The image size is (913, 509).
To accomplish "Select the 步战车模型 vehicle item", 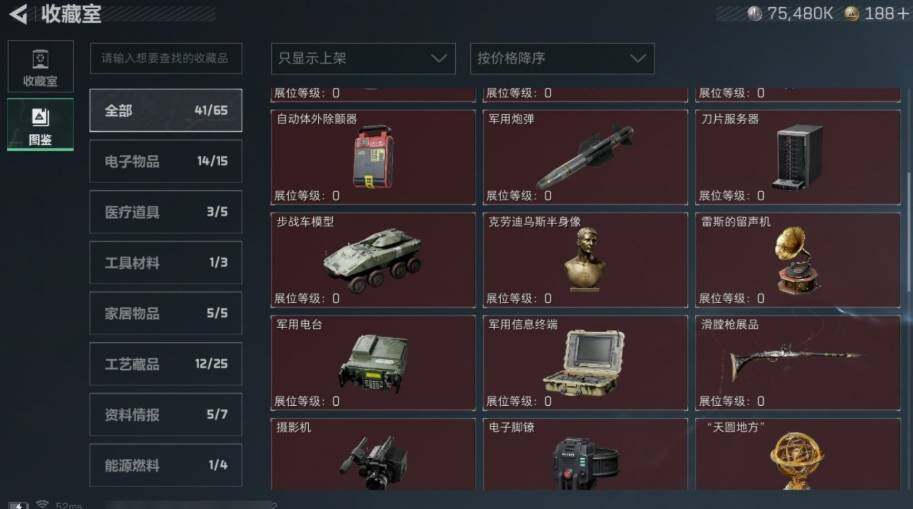I will coord(373,260).
